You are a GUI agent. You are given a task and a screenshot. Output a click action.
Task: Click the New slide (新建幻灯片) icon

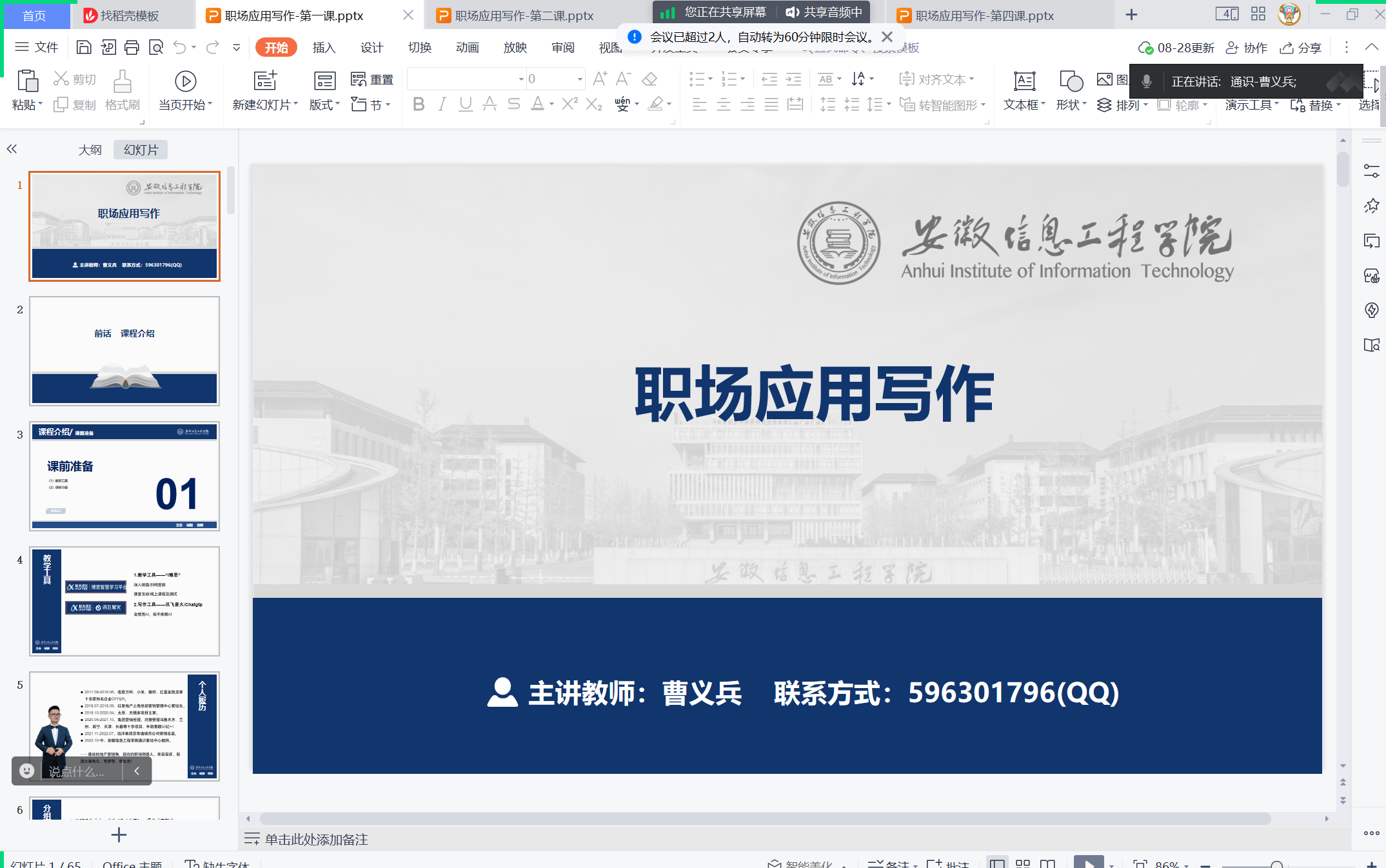point(264,81)
